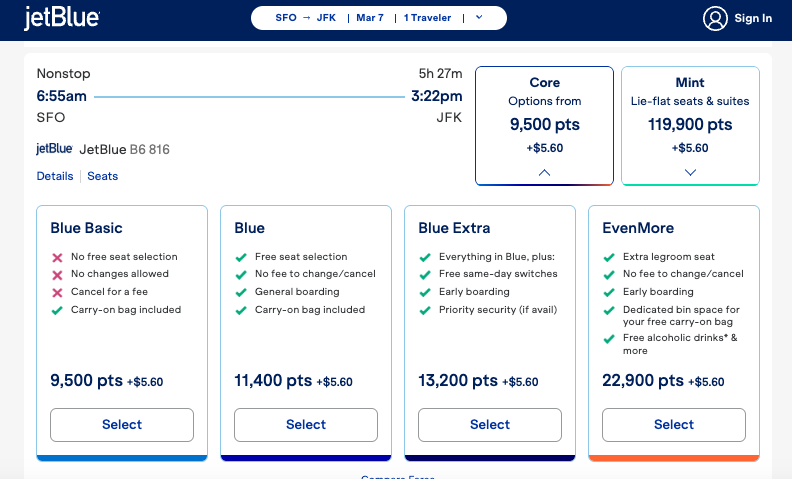Select the EvenMore fare
The image size is (792, 479).
tap(674, 425)
